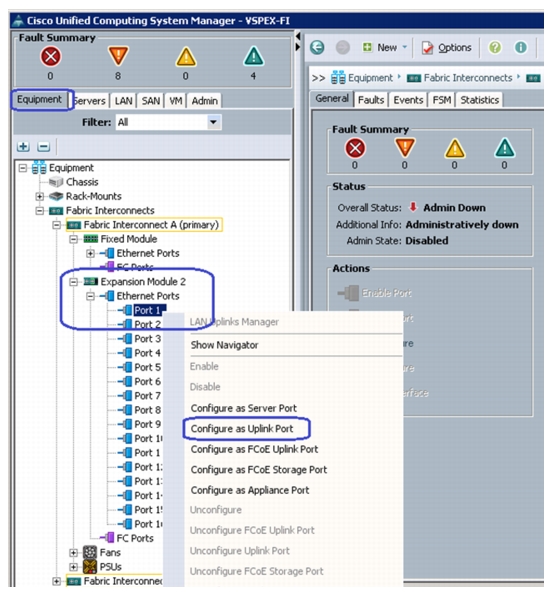Collapse Fabric Interconnect A (primary)
The height and width of the screenshot is (595, 552).
point(57,225)
